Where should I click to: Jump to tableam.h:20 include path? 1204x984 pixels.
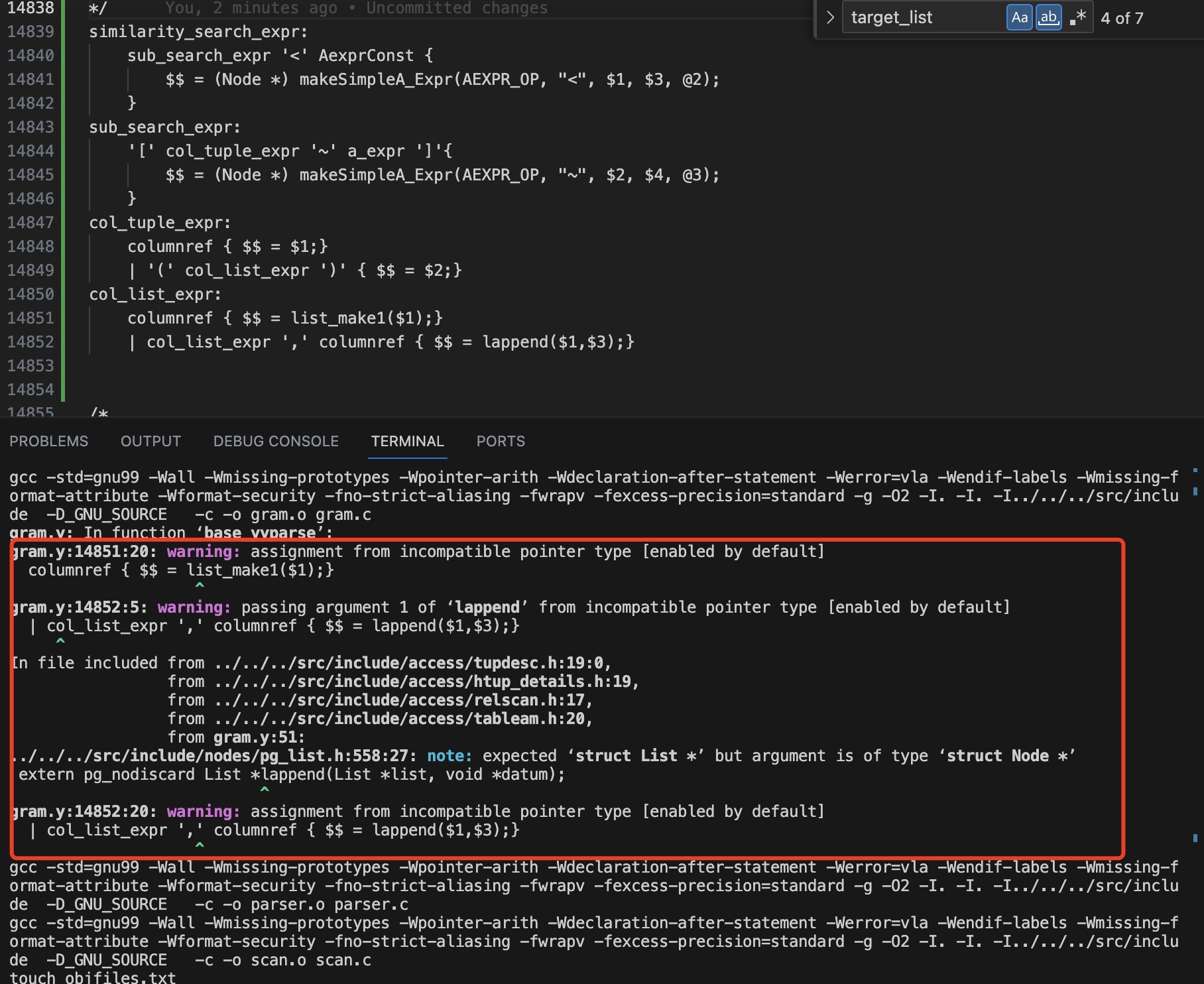coord(402,719)
